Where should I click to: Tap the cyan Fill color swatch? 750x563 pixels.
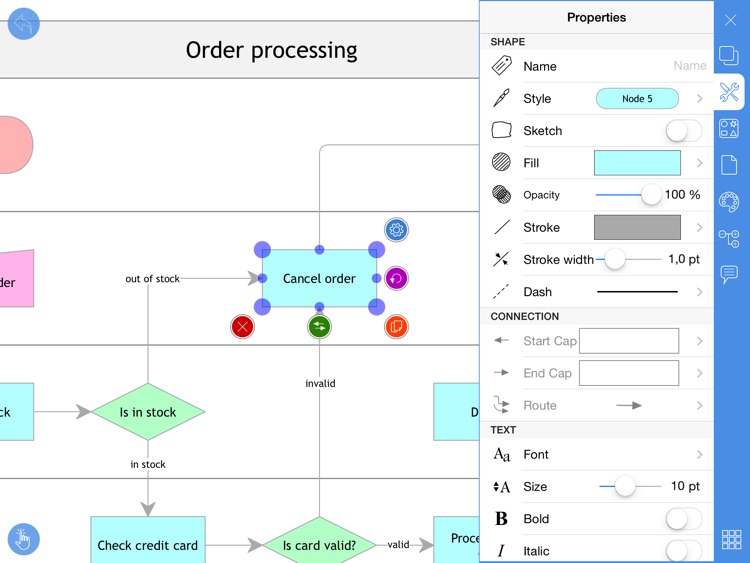[x=637, y=163]
